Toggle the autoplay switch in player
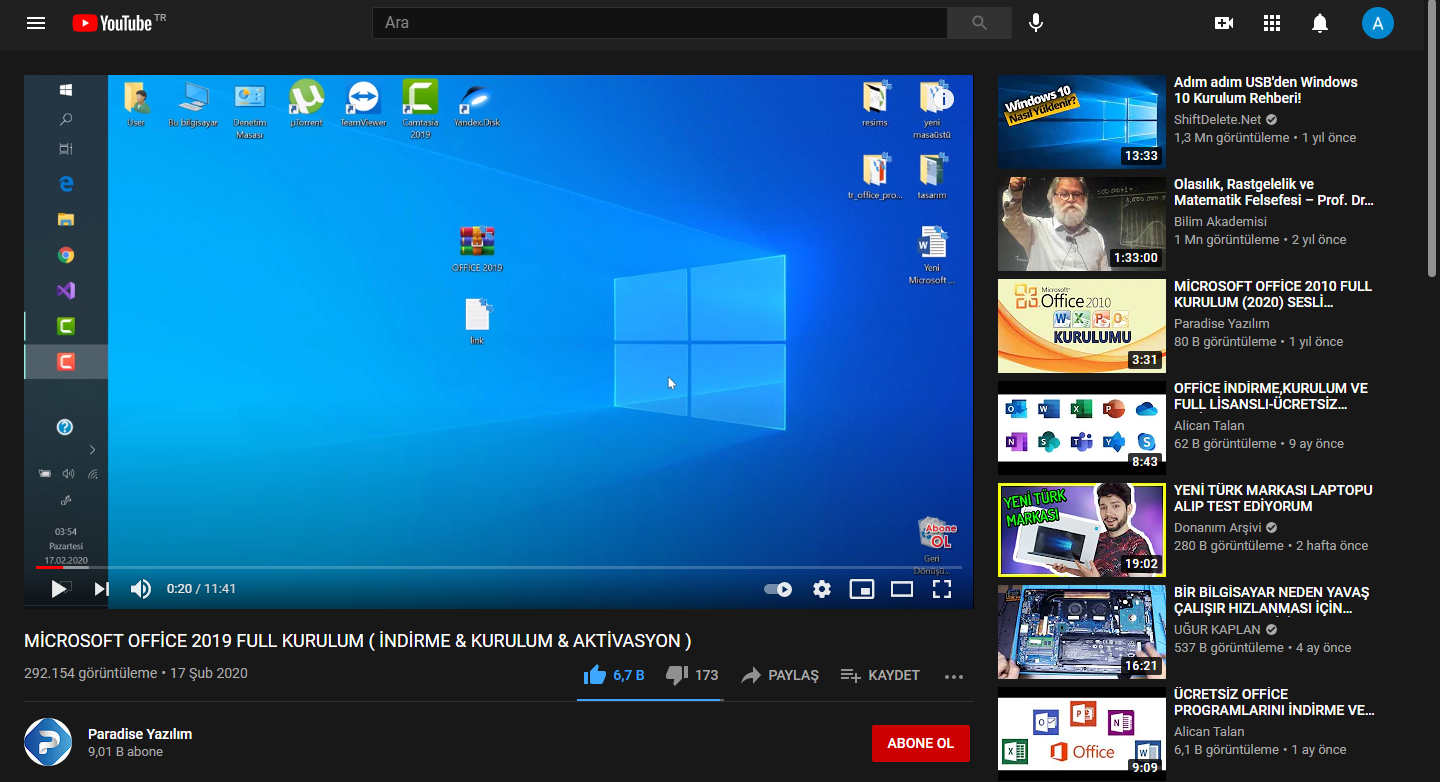The image size is (1440, 782). [x=778, y=589]
